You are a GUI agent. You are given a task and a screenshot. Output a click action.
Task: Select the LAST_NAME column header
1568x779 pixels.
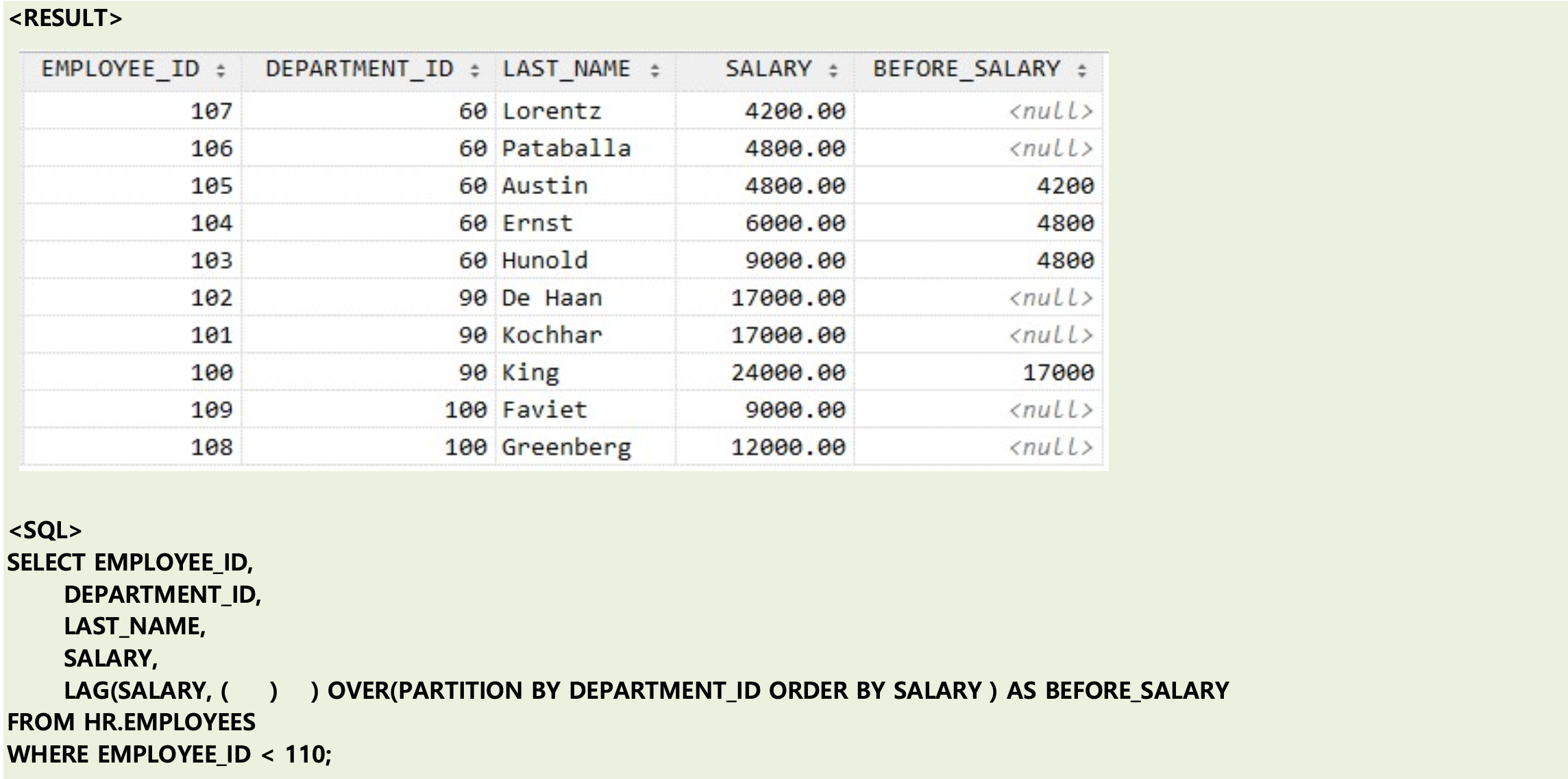pyautogui.click(x=566, y=69)
